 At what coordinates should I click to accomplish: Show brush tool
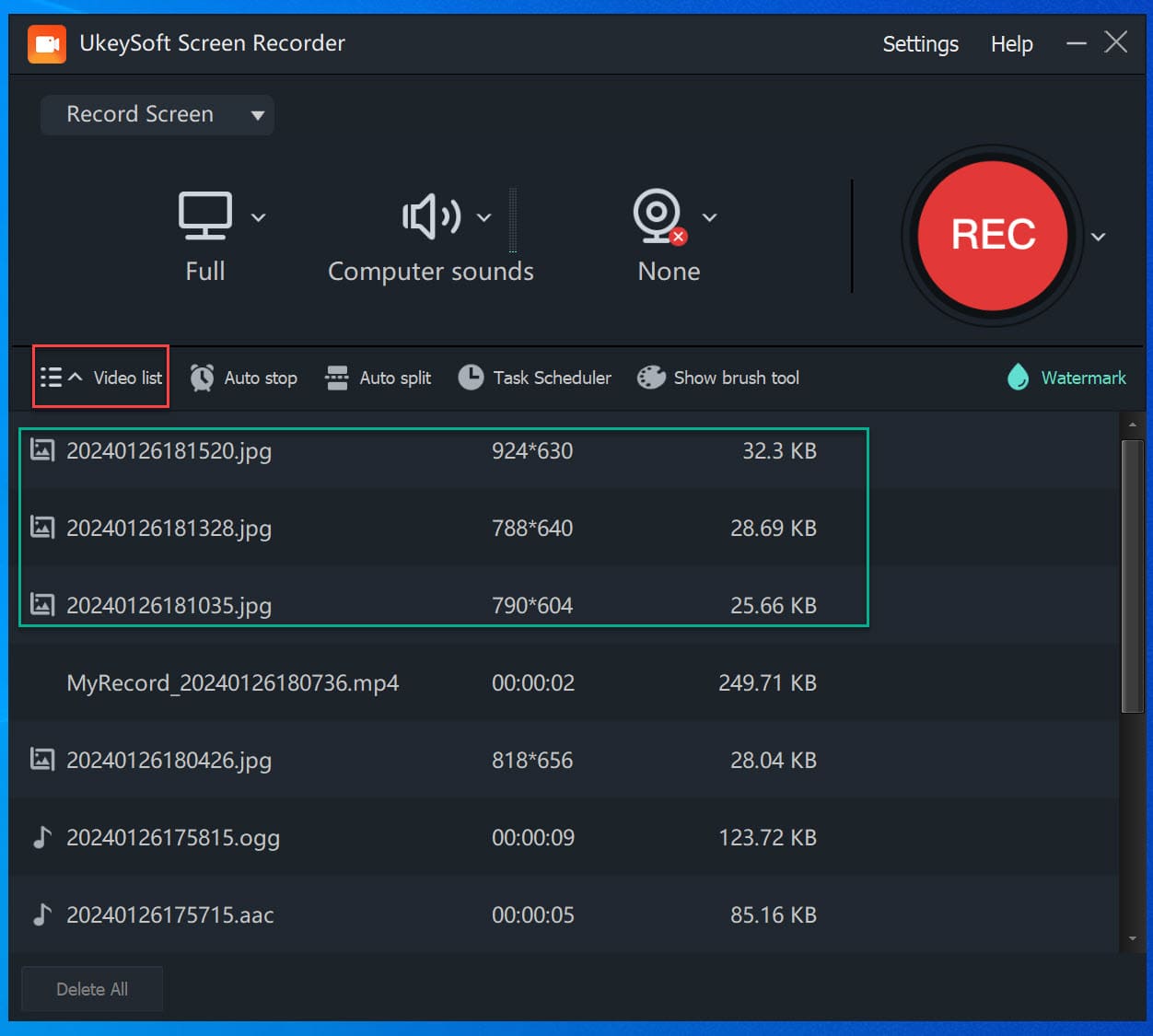pyautogui.click(x=736, y=378)
